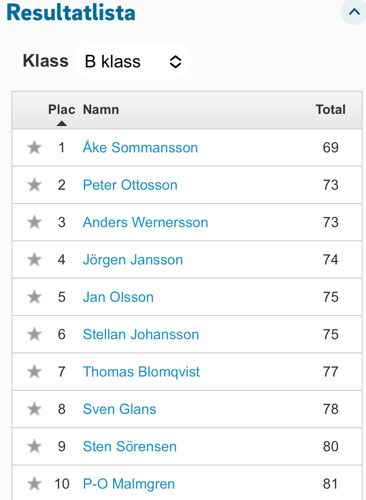Toggle favorite star for Thomas Blomqvist
366x500 pixels.
click(34, 371)
